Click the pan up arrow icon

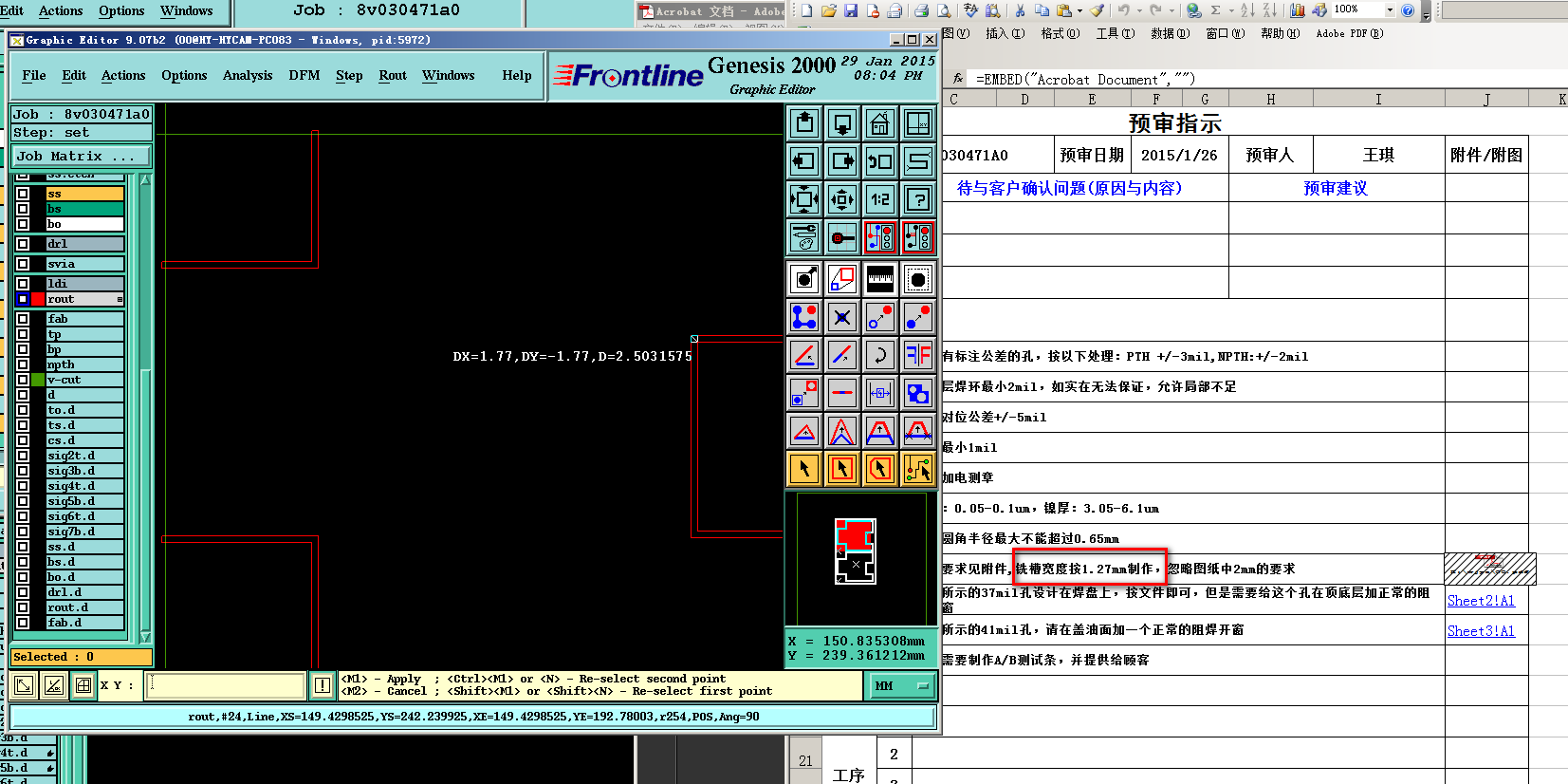[x=804, y=123]
